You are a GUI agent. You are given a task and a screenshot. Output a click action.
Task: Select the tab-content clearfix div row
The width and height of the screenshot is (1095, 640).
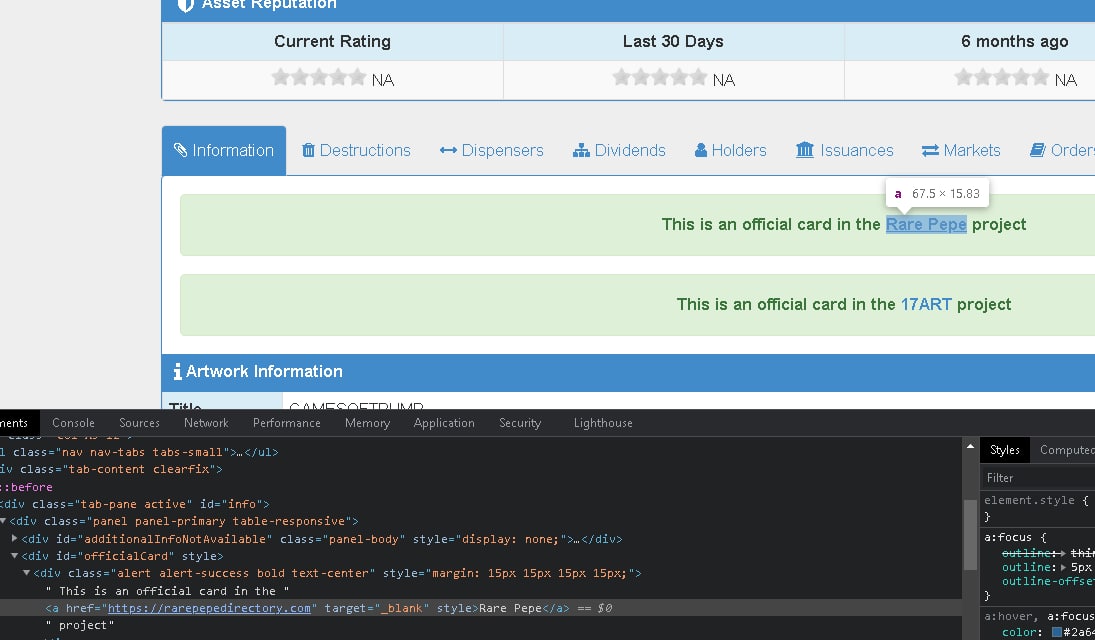[480, 470]
